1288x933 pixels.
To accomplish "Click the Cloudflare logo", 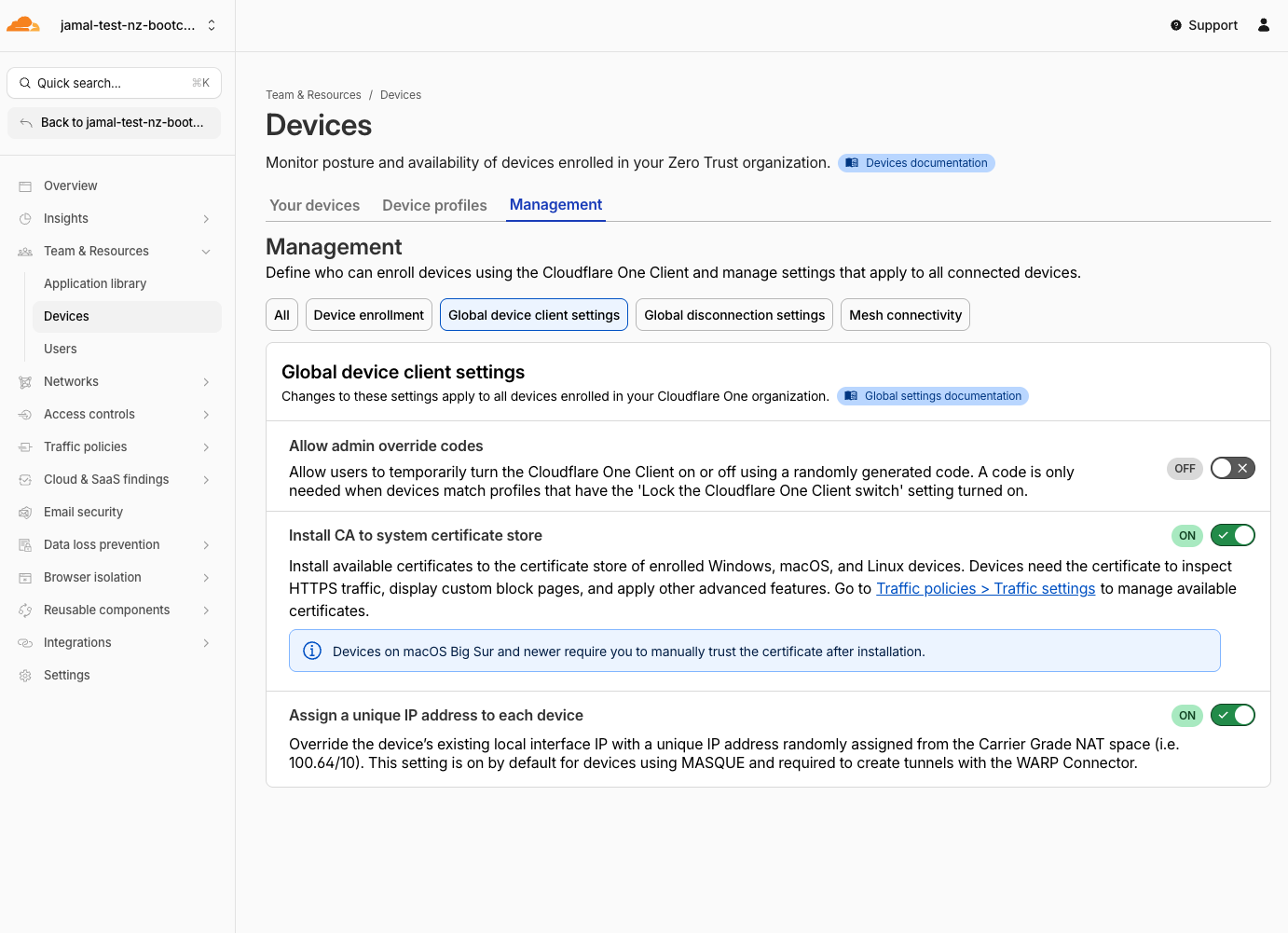I will click(23, 25).
